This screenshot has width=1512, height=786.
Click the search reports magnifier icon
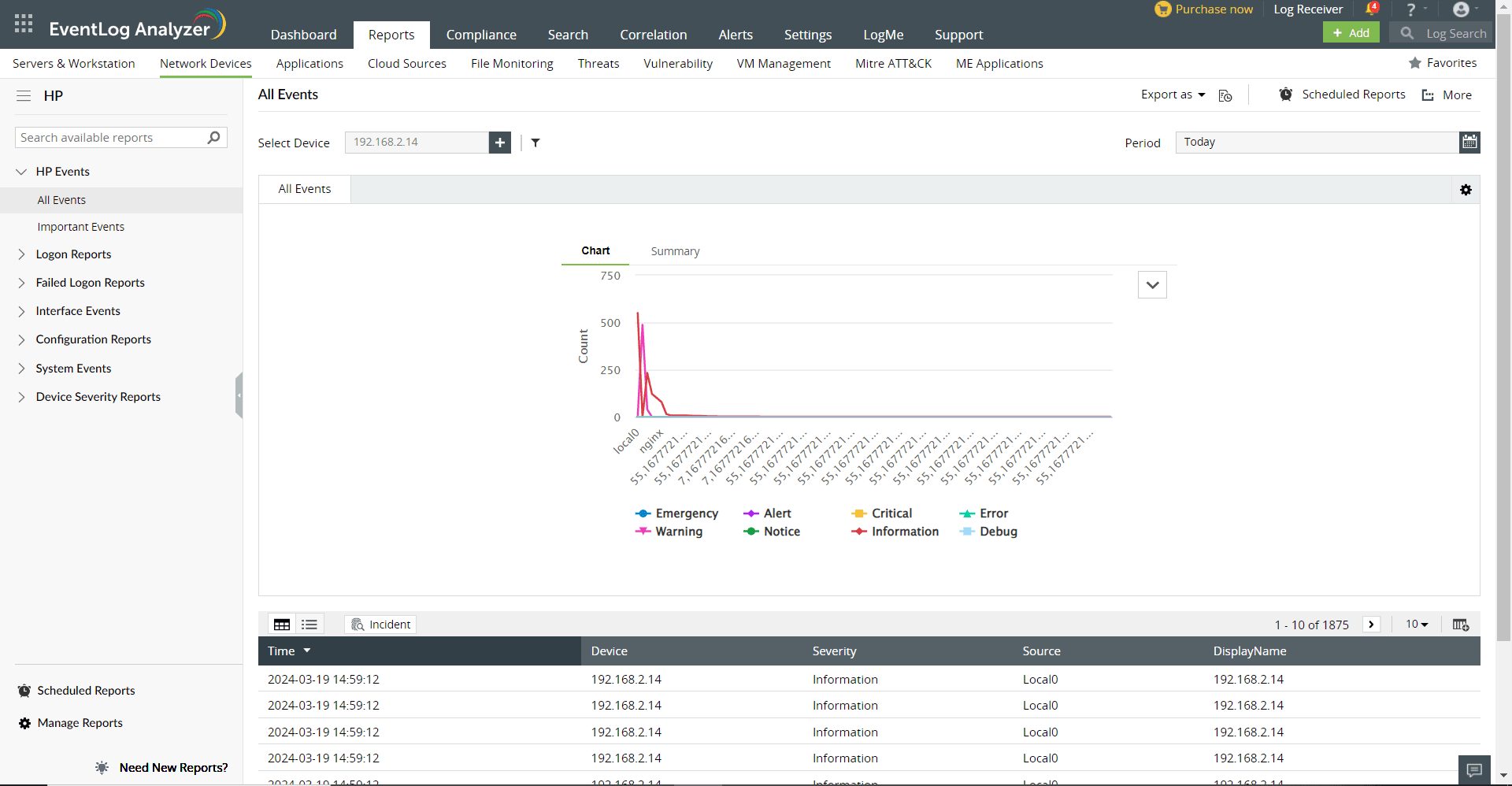tap(213, 138)
